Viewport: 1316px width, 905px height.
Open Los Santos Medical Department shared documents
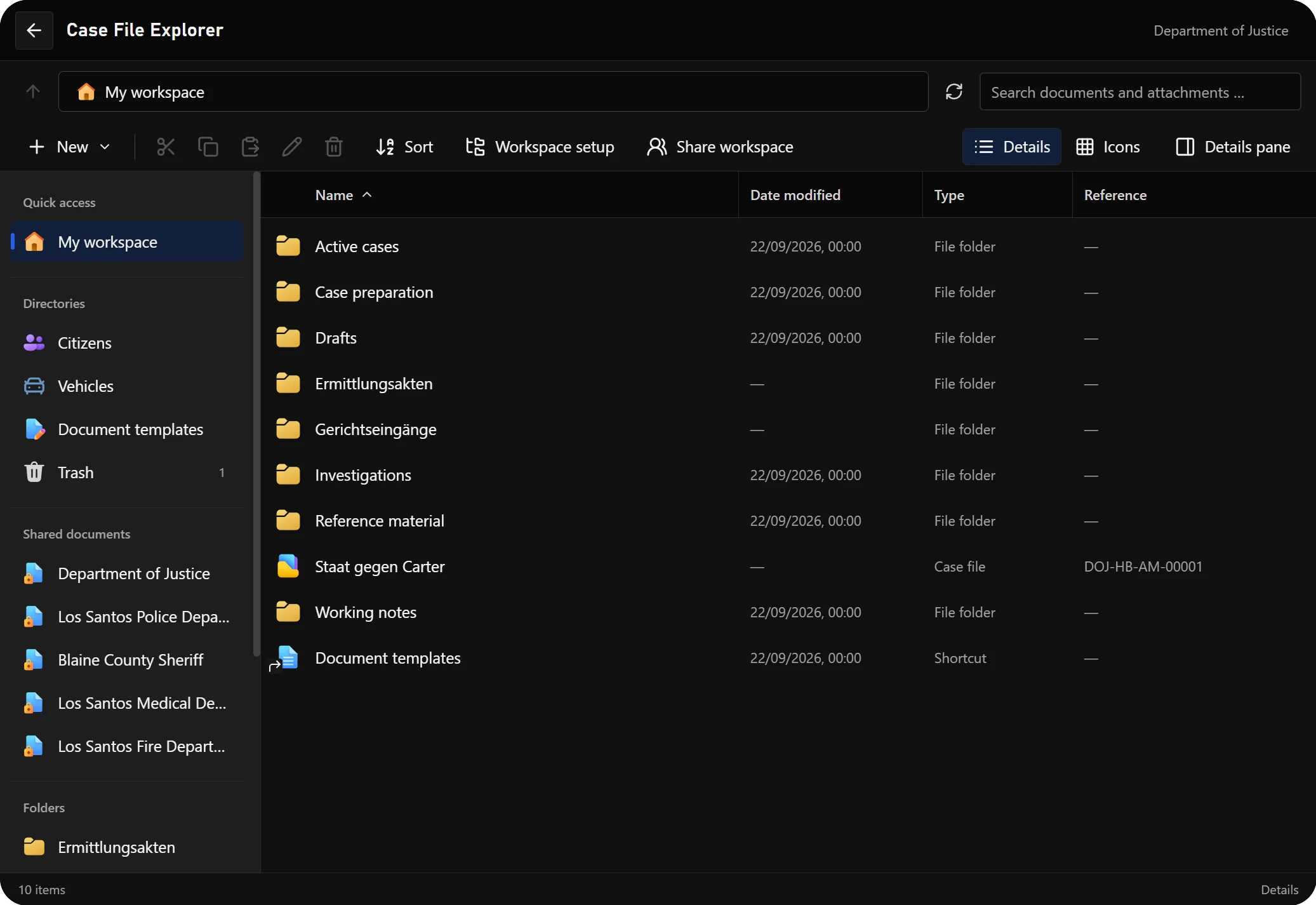[x=127, y=703]
